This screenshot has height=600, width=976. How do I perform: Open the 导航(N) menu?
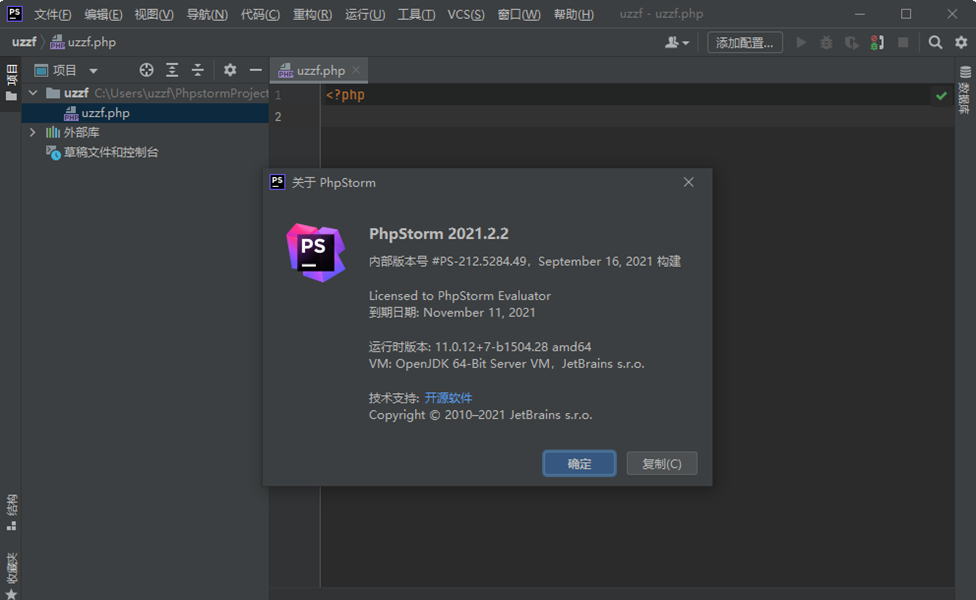pos(207,14)
